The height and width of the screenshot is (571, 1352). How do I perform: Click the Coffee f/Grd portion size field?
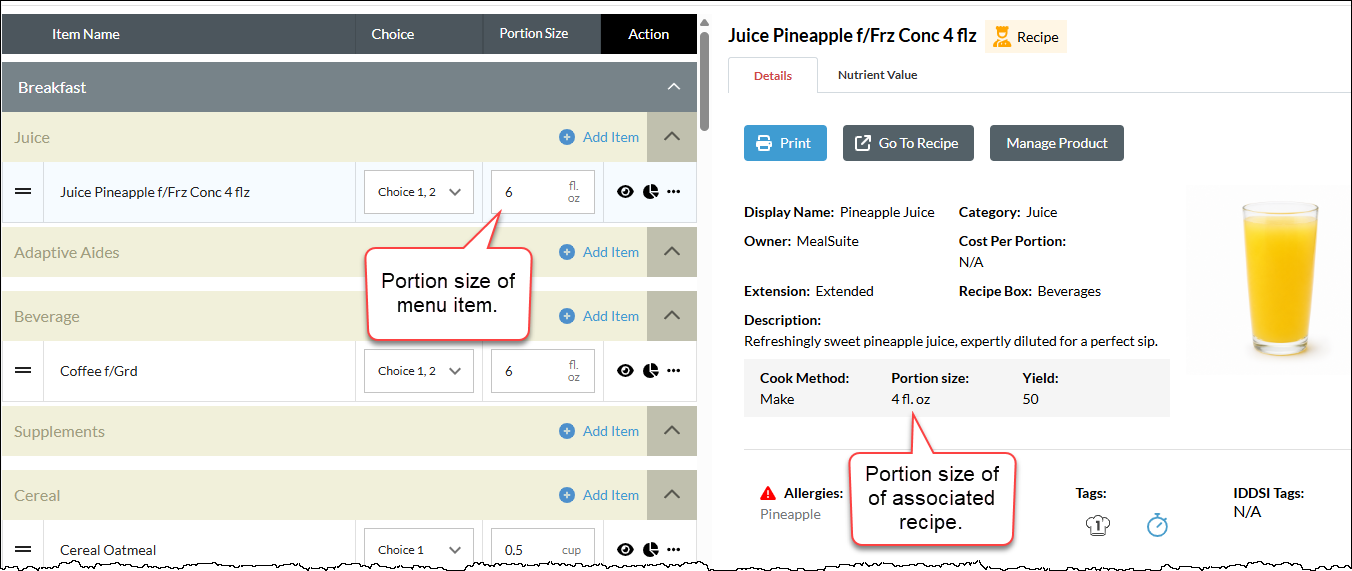click(543, 371)
